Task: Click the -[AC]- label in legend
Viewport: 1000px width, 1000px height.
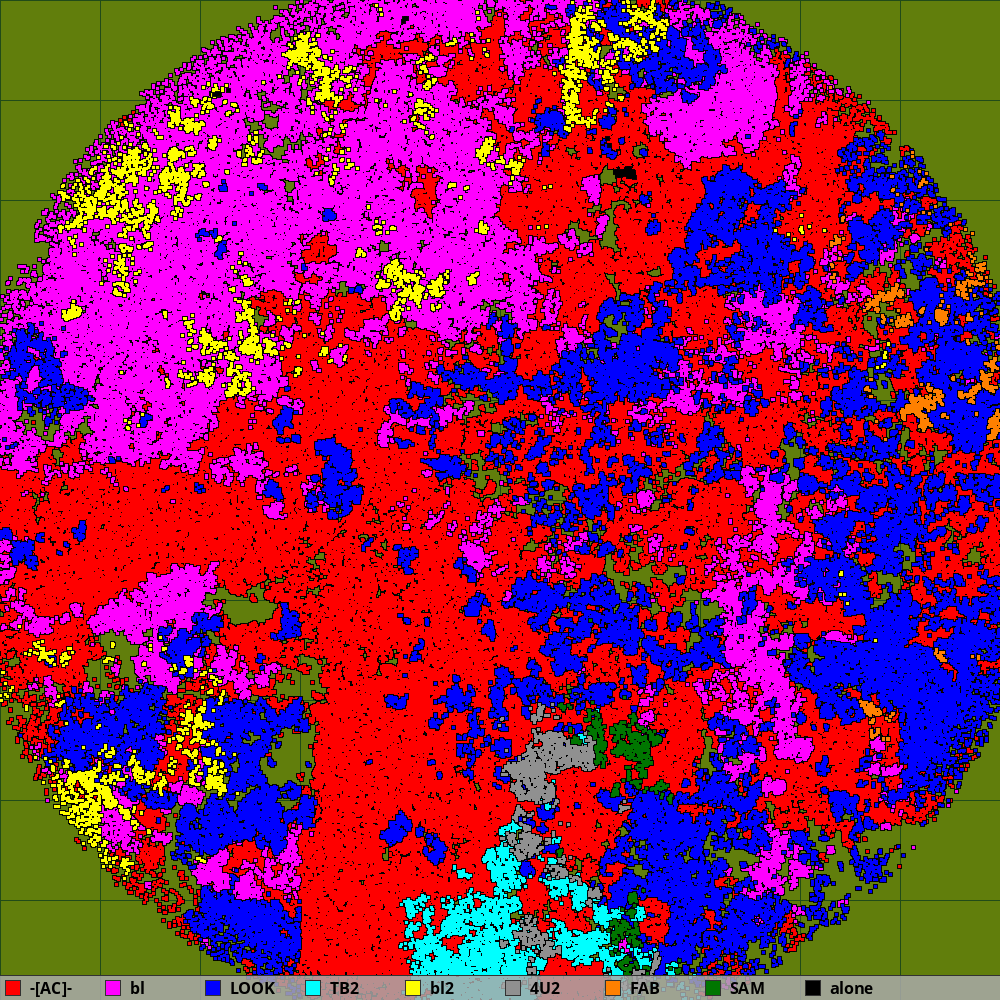Action: (50, 988)
